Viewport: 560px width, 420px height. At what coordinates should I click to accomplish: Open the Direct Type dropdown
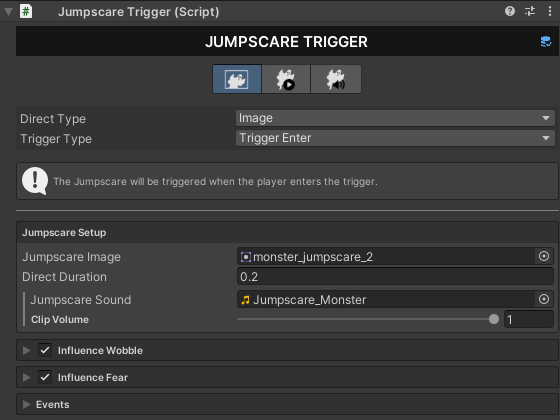pyautogui.click(x=395, y=118)
